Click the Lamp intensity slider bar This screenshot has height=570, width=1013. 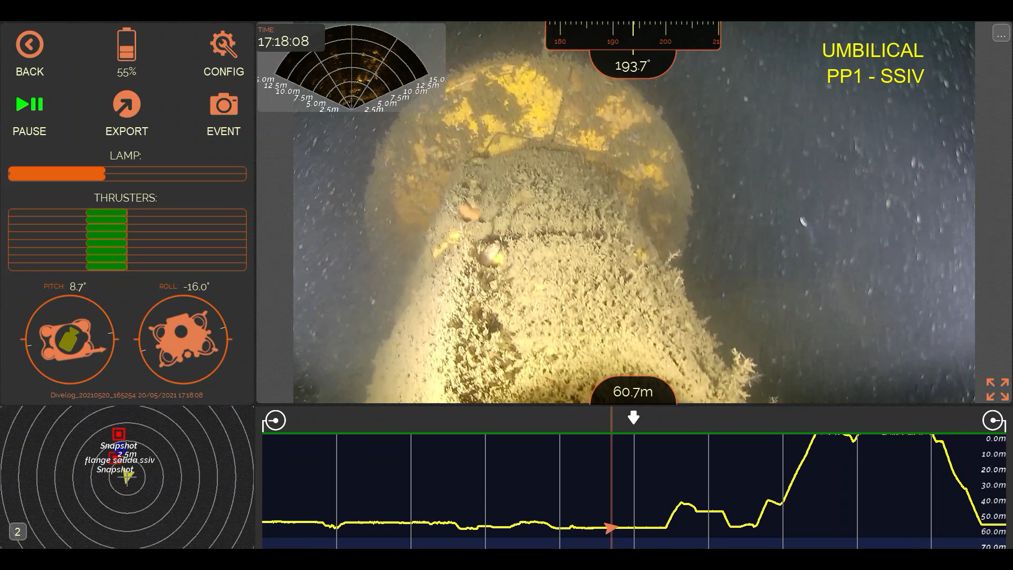tap(127, 174)
